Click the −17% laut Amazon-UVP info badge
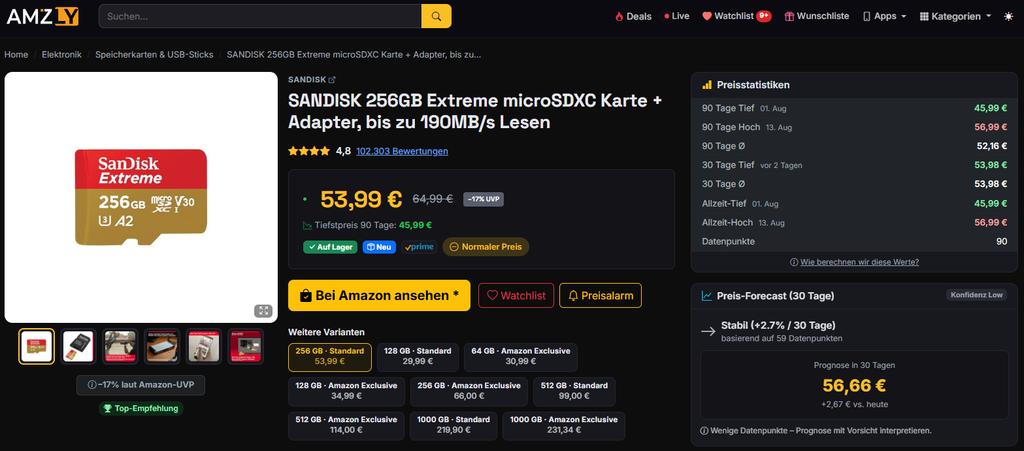Image resolution: width=1024 pixels, height=451 pixels. coord(140,385)
